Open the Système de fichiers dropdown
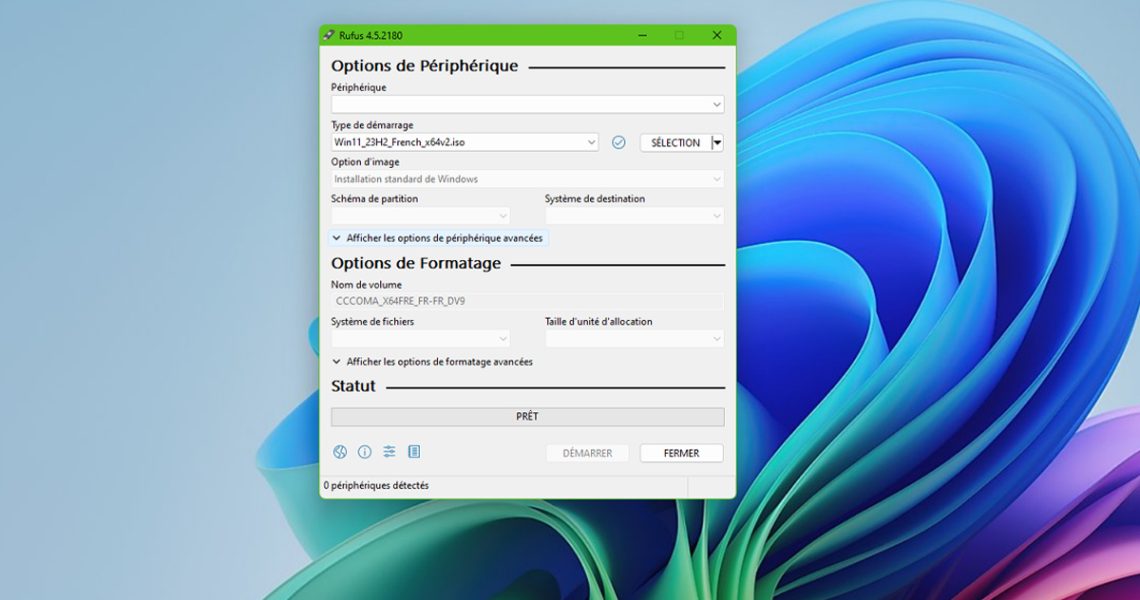 click(420, 339)
